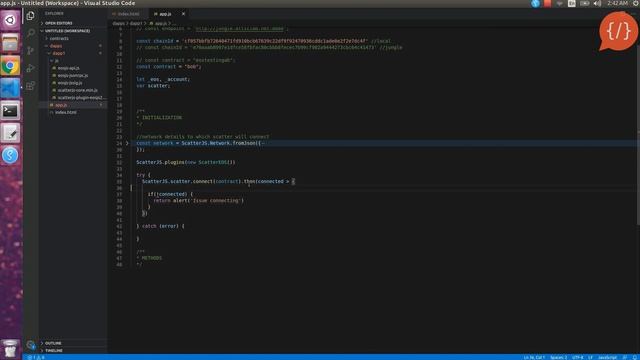Open the clock showing 2:42 AM
The height and width of the screenshot is (360, 640).
[617, 3]
